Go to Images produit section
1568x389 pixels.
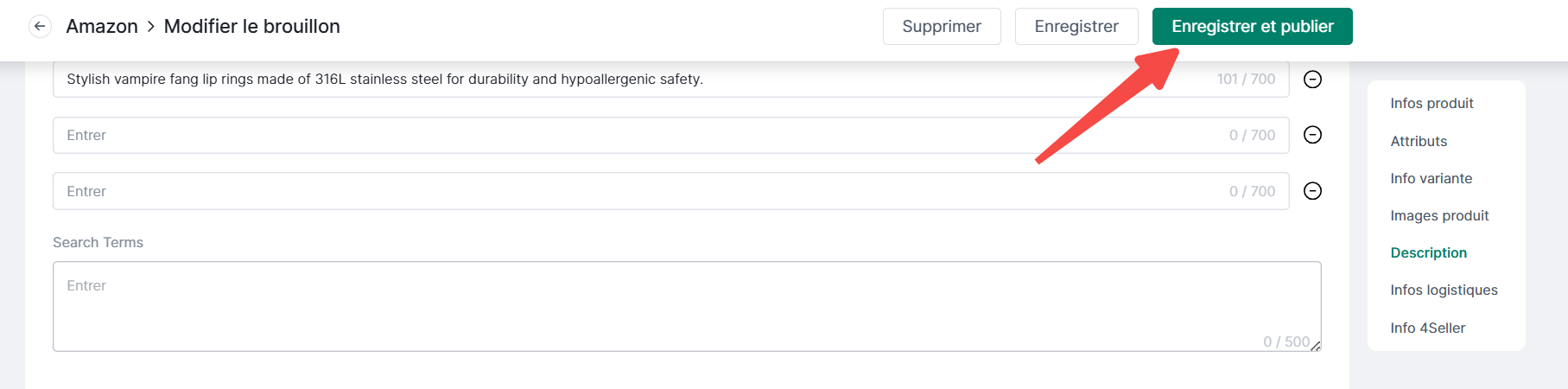tap(1439, 215)
